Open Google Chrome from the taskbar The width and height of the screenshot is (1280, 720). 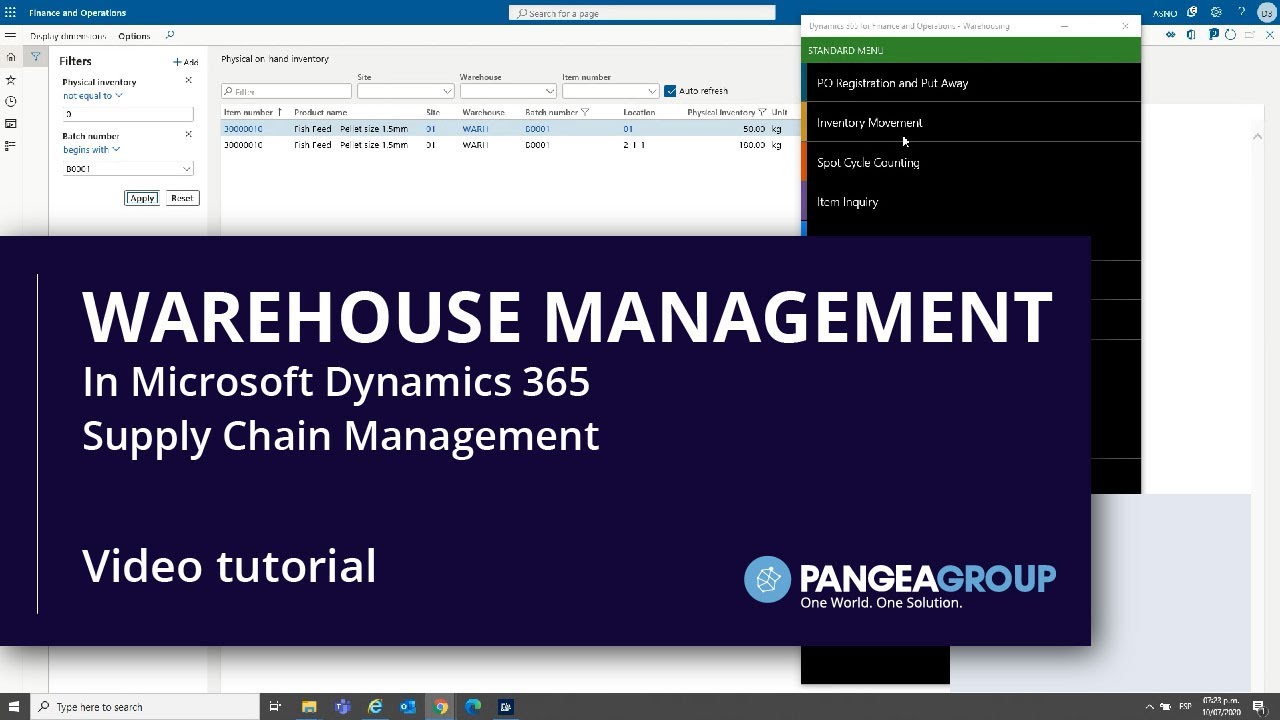[x=440, y=707]
